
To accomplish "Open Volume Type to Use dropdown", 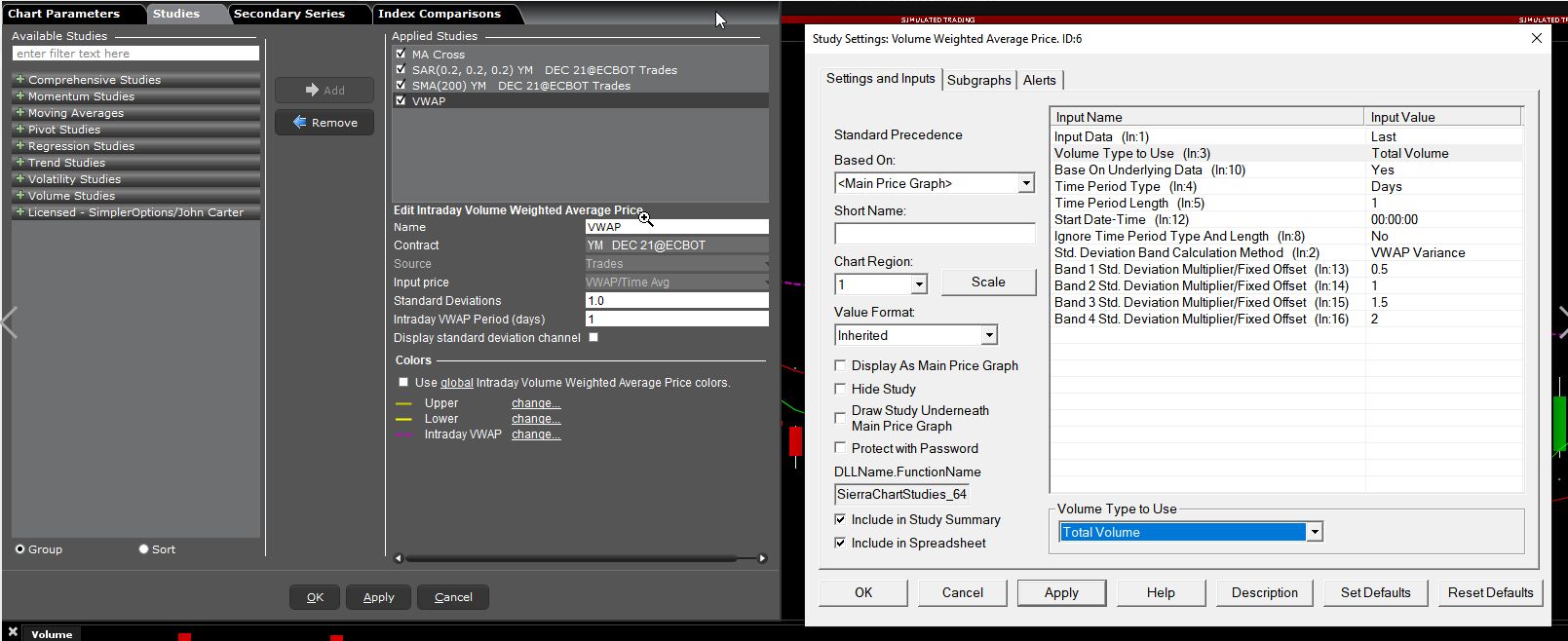I will click(x=1315, y=532).
